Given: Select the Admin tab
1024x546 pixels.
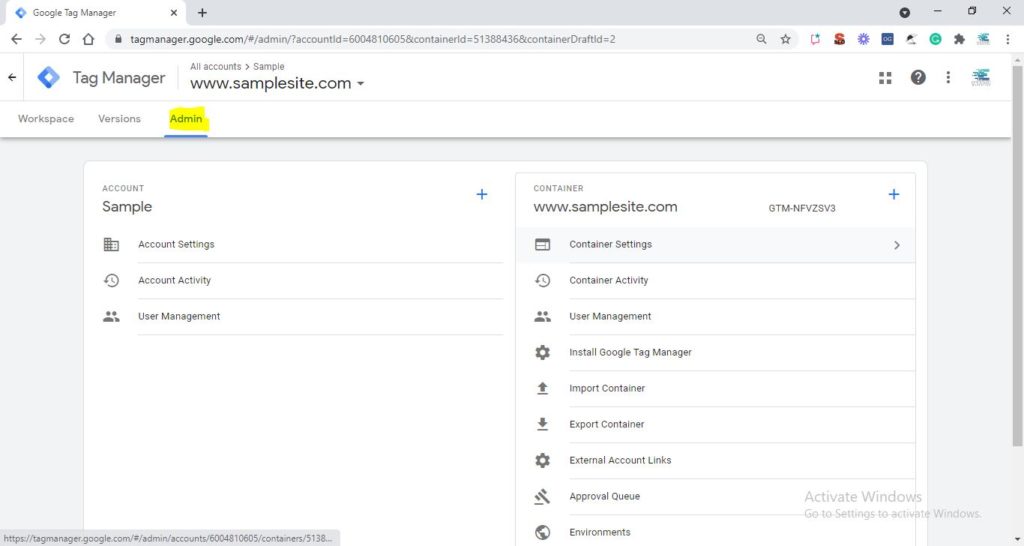Looking at the screenshot, I should tap(186, 119).
